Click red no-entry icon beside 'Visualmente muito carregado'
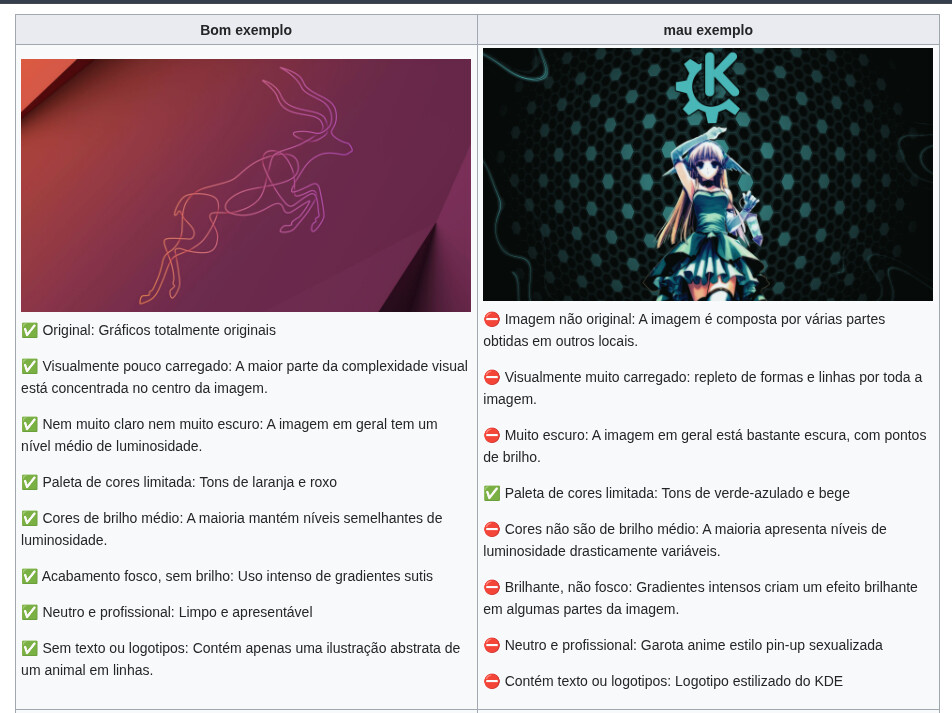The image size is (952, 713). (492, 377)
